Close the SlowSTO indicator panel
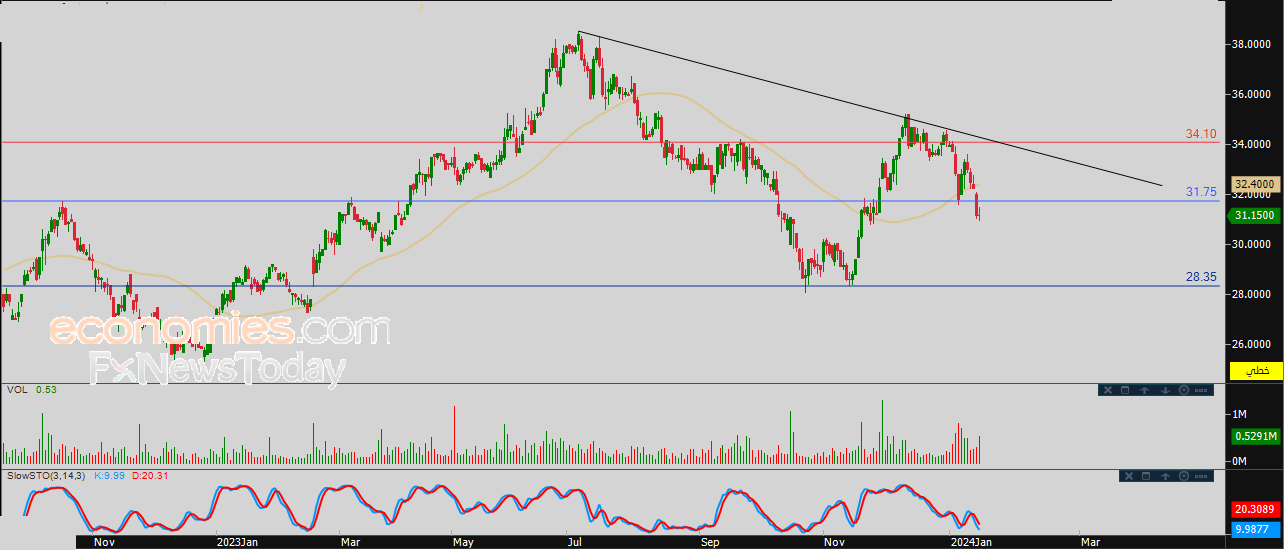The width and height of the screenshot is (1284, 550). [1129, 476]
